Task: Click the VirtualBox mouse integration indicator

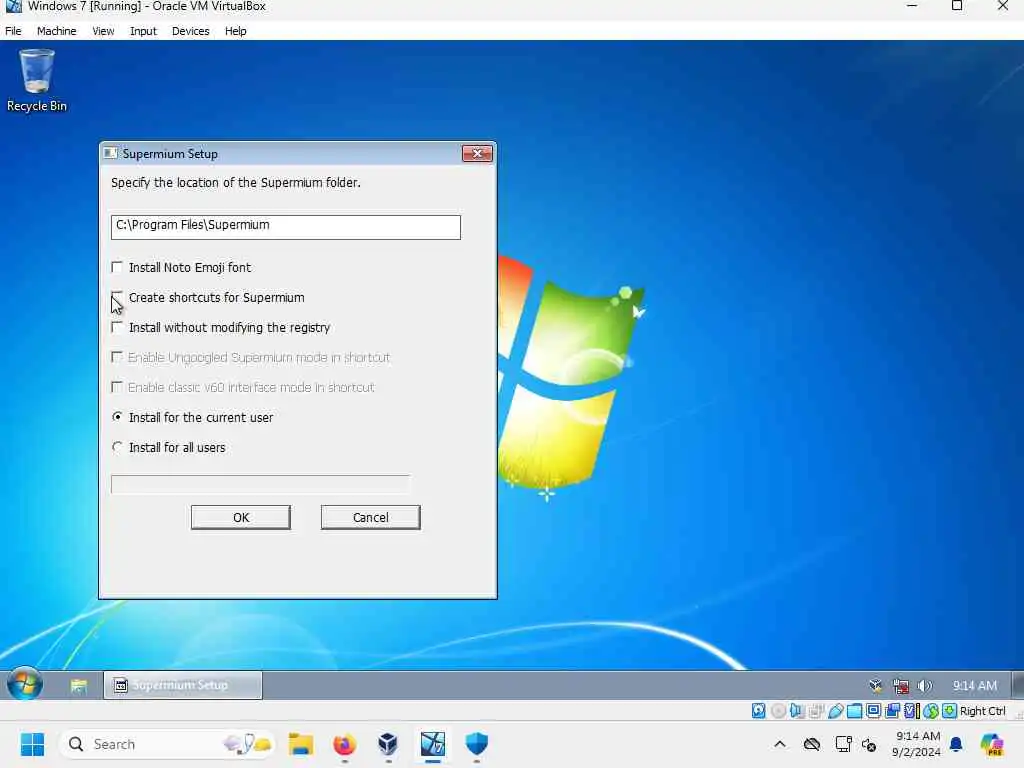Action: click(x=931, y=711)
